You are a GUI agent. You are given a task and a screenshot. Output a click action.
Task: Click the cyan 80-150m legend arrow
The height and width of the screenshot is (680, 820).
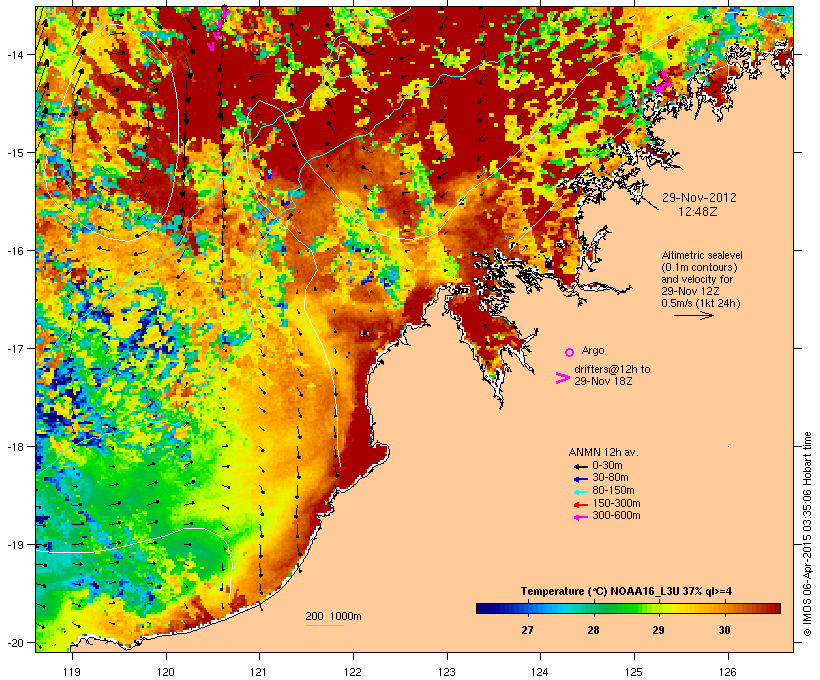click(x=580, y=492)
